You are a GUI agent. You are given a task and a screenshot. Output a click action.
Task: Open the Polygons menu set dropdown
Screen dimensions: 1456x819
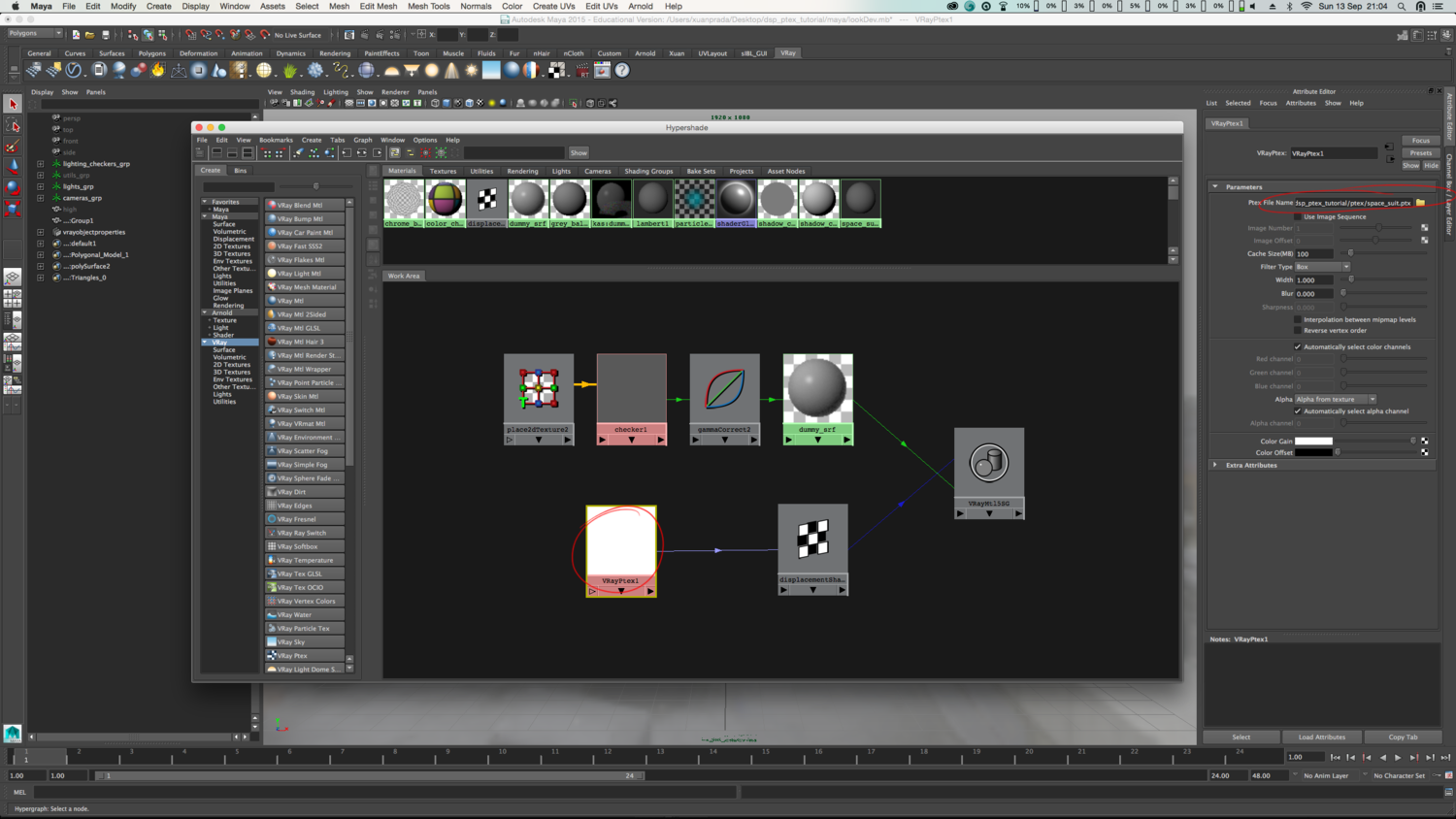point(35,33)
